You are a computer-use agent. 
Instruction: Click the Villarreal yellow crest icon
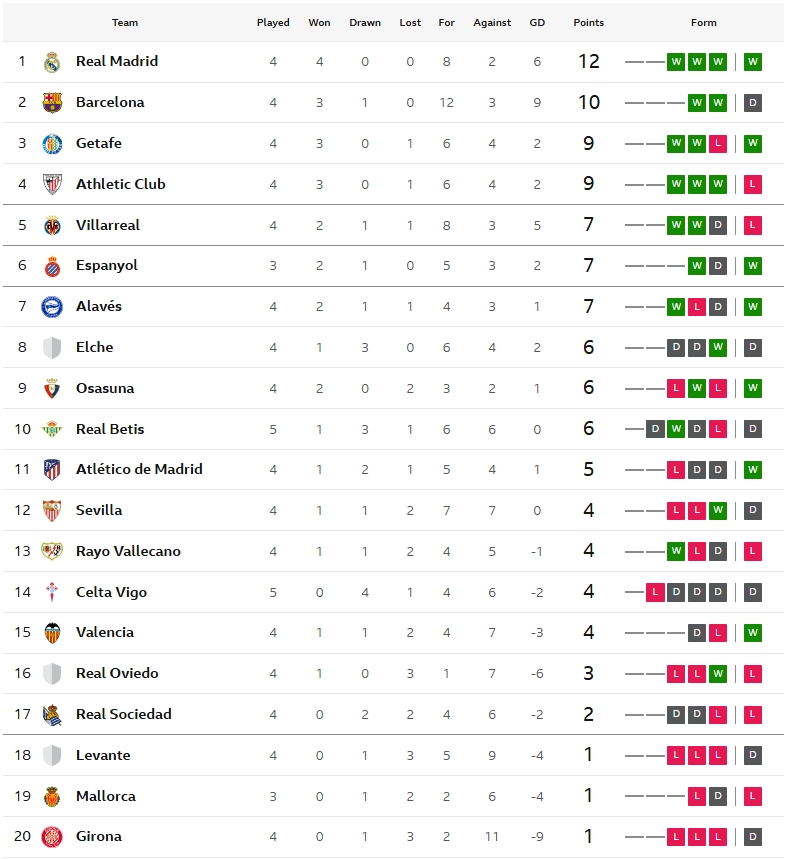[52, 225]
